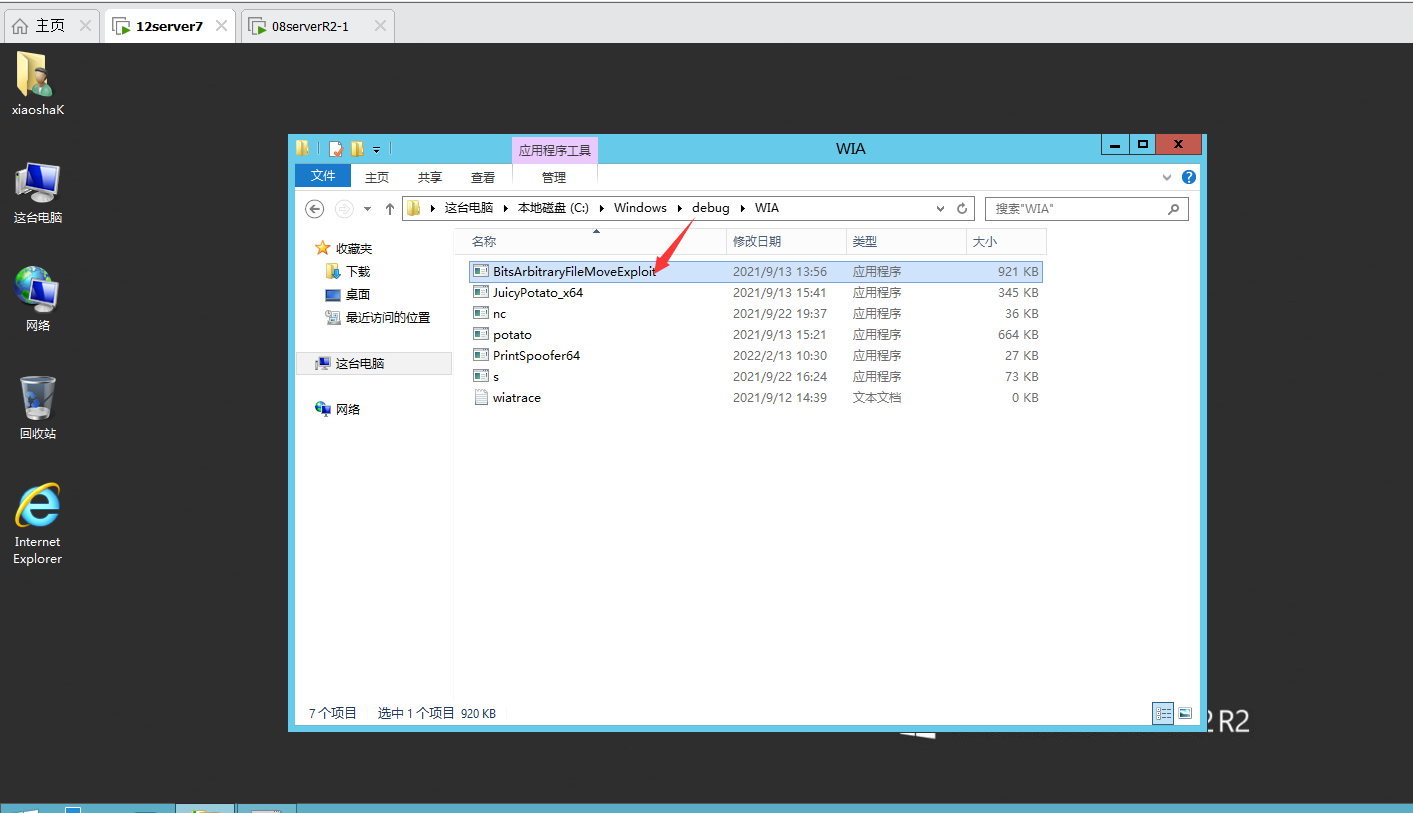Click the PrintSpoofer64 file icon
Image resolution: width=1413 pixels, height=813 pixels.
[x=481, y=355]
